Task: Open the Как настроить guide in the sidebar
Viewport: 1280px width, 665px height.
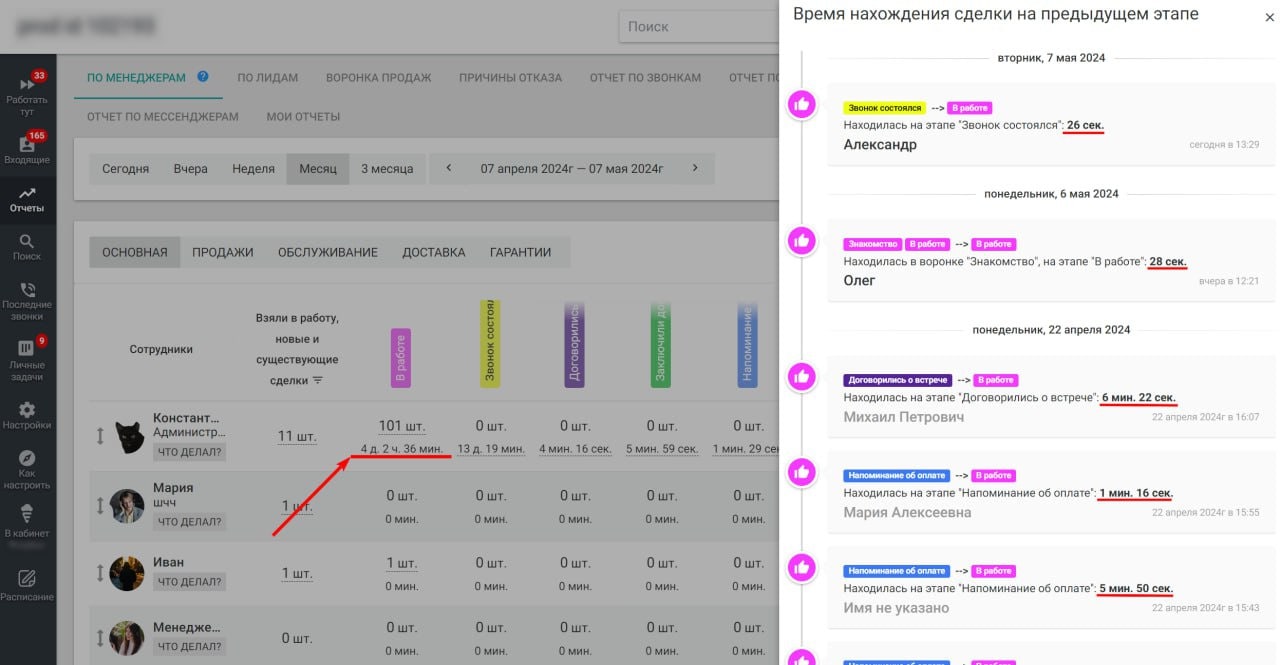Action: tap(27, 470)
